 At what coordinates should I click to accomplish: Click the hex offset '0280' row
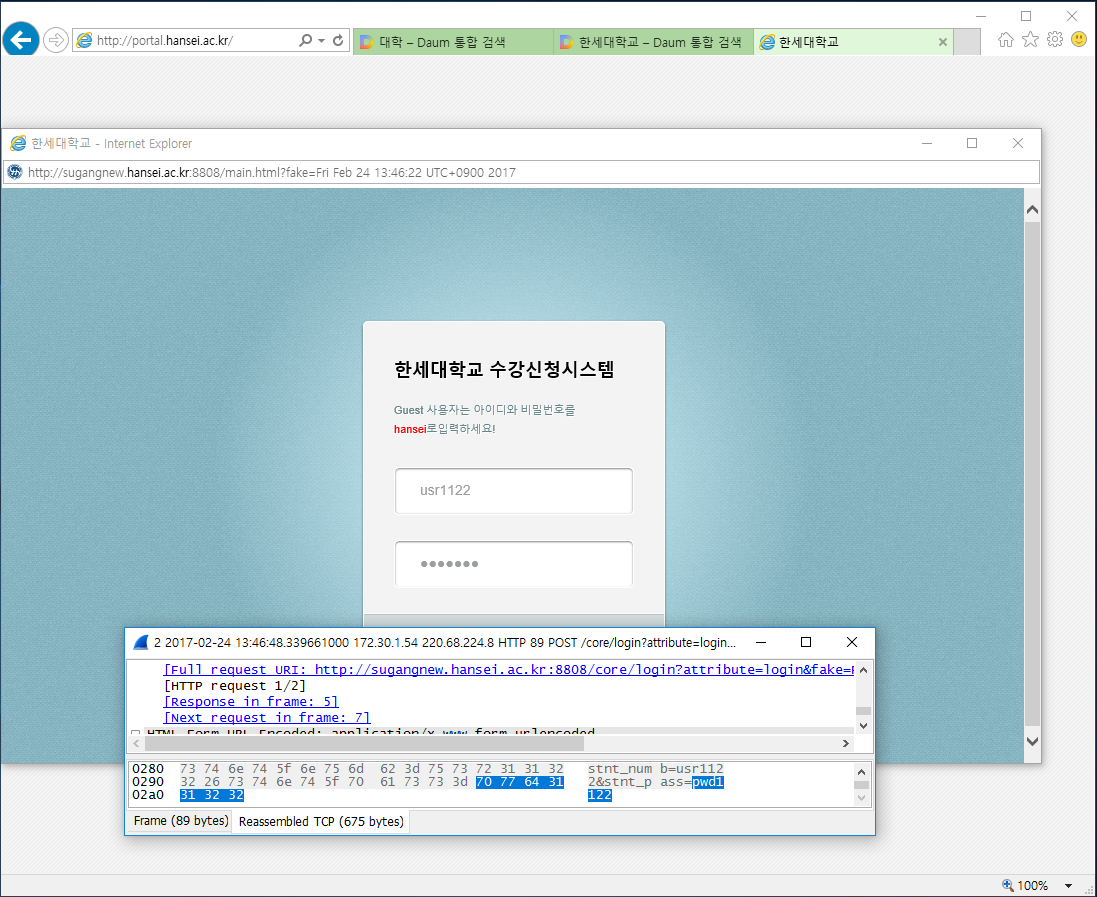click(148, 769)
